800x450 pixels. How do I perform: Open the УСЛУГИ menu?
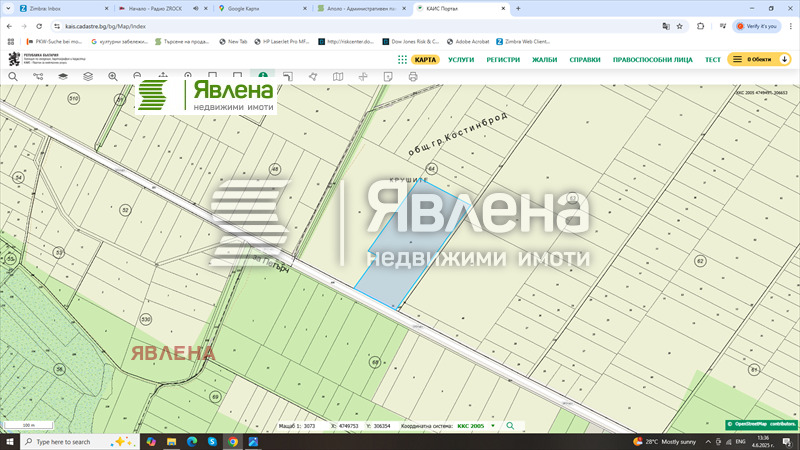461,60
